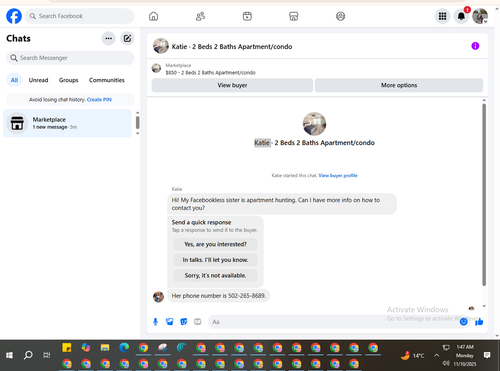
Task: Start a new message with compose icon
Action: [x=127, y=38]
